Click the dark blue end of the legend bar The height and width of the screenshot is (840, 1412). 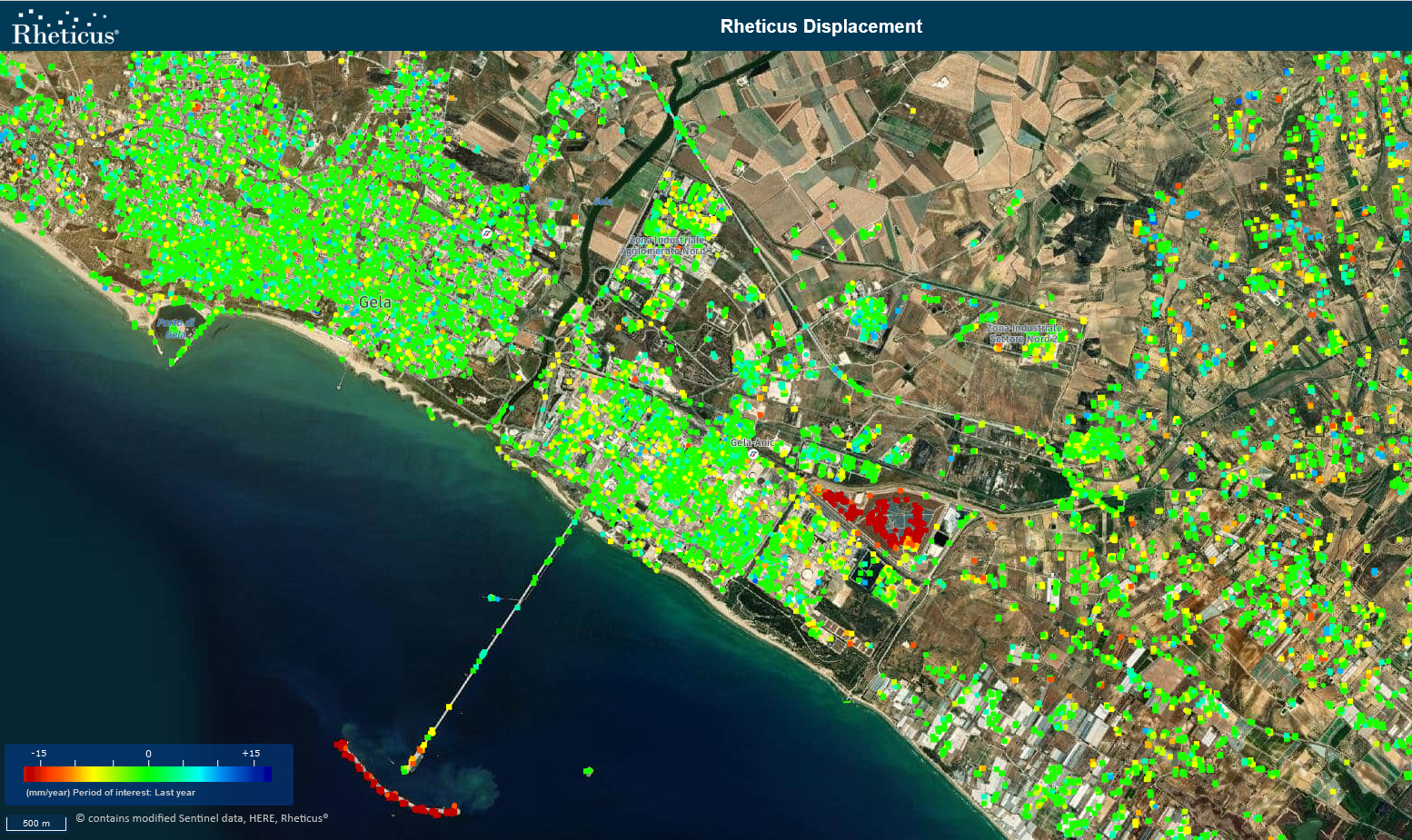click(264, 774)
